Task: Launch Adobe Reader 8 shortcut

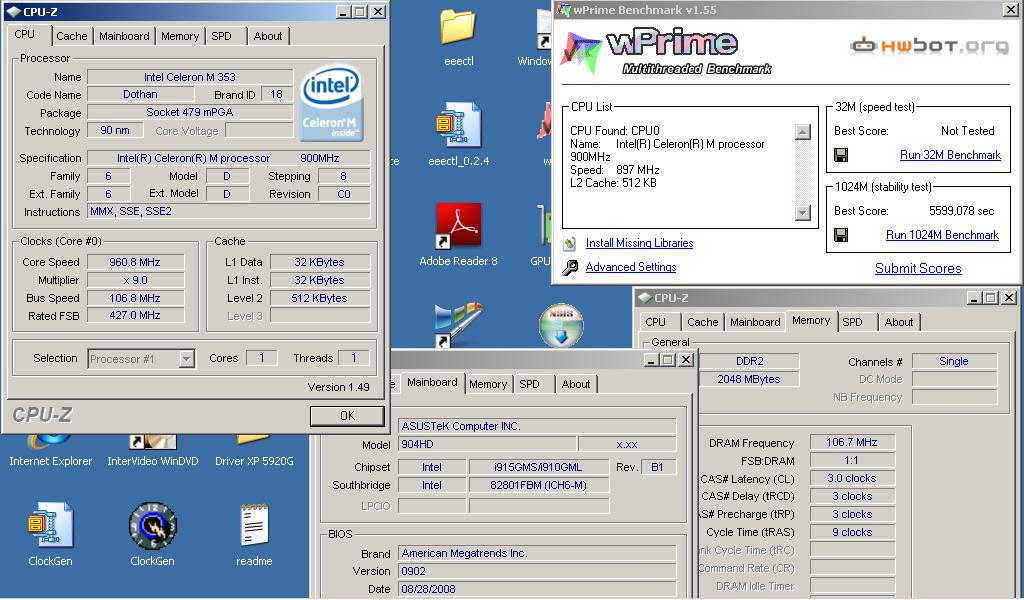Action: (458, 226)
